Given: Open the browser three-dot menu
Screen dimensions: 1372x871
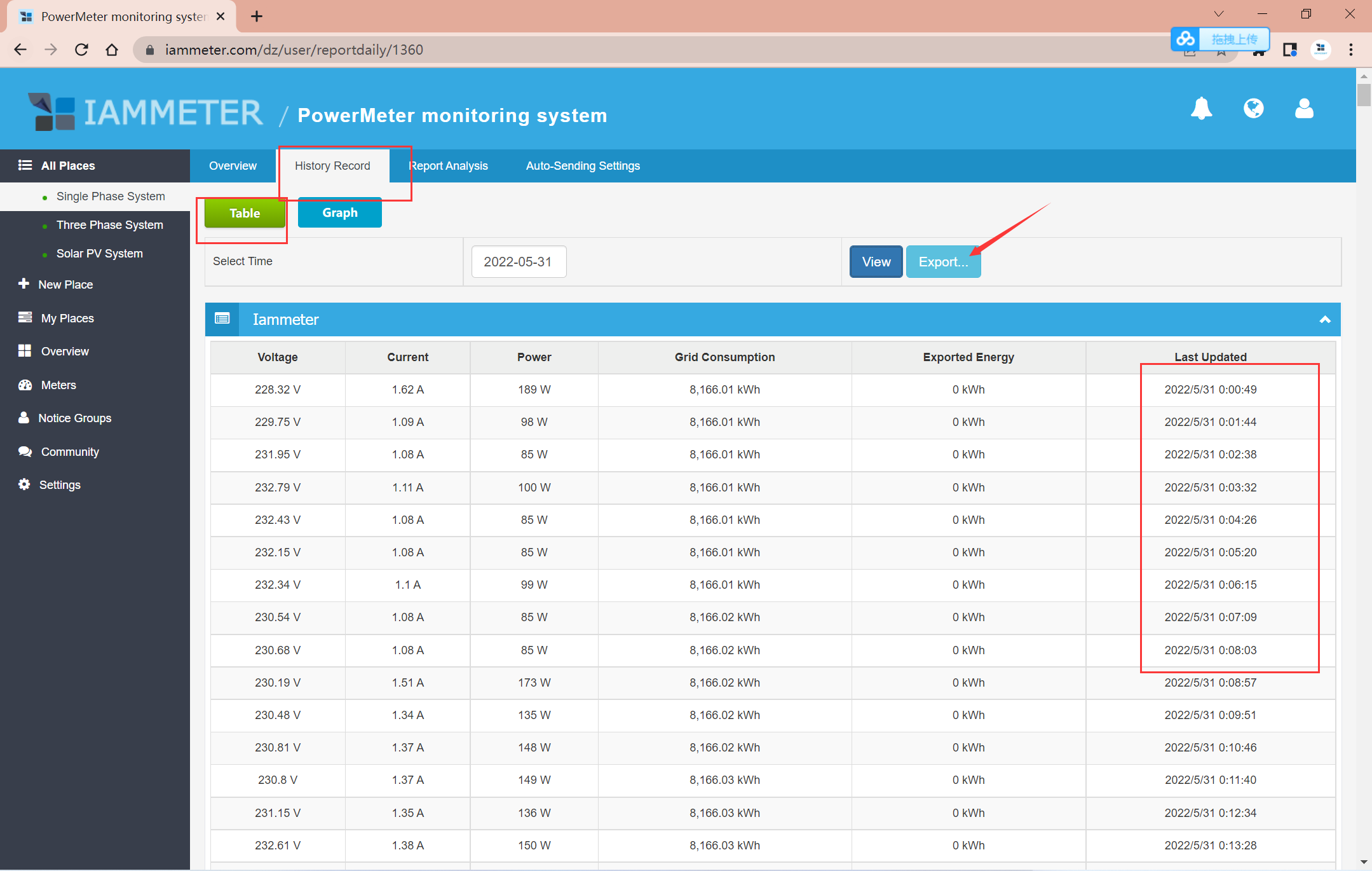Looking at the screenshot, I should pos(1351,50).
